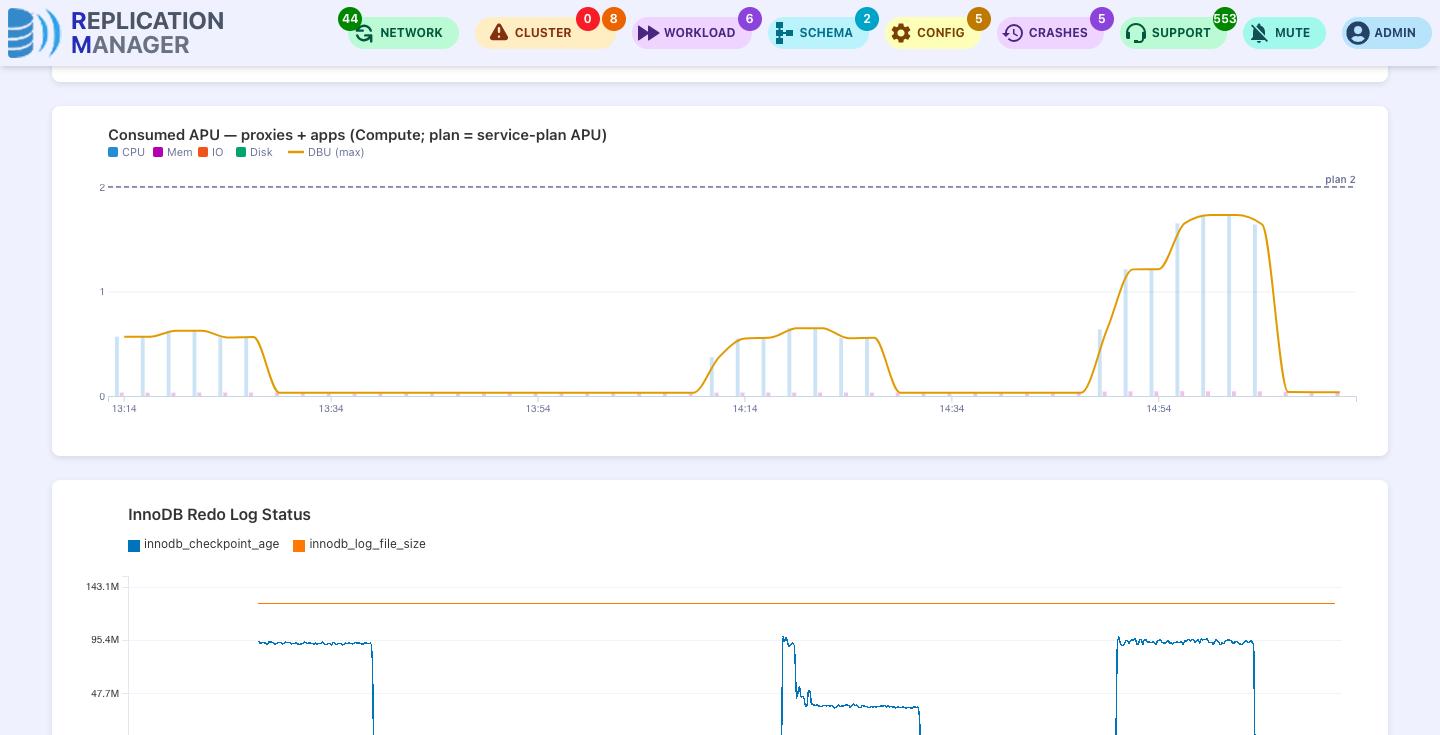1440x735 pixels.
Task: Open Workload via the fast-forward icon
Action: tap(648, 33)
